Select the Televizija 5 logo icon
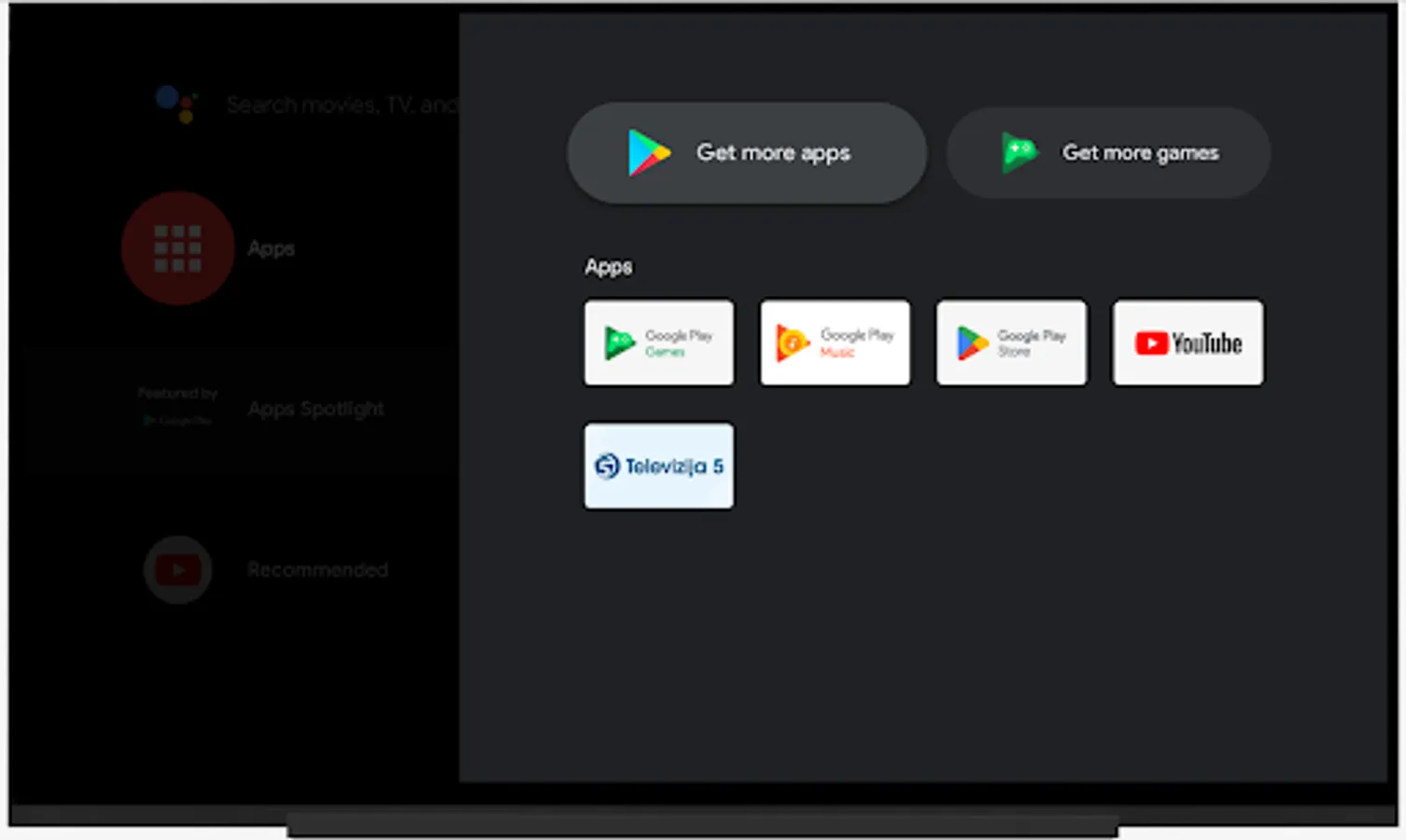The width and height of the screenshot is (1406, 840). coord(607,466)
